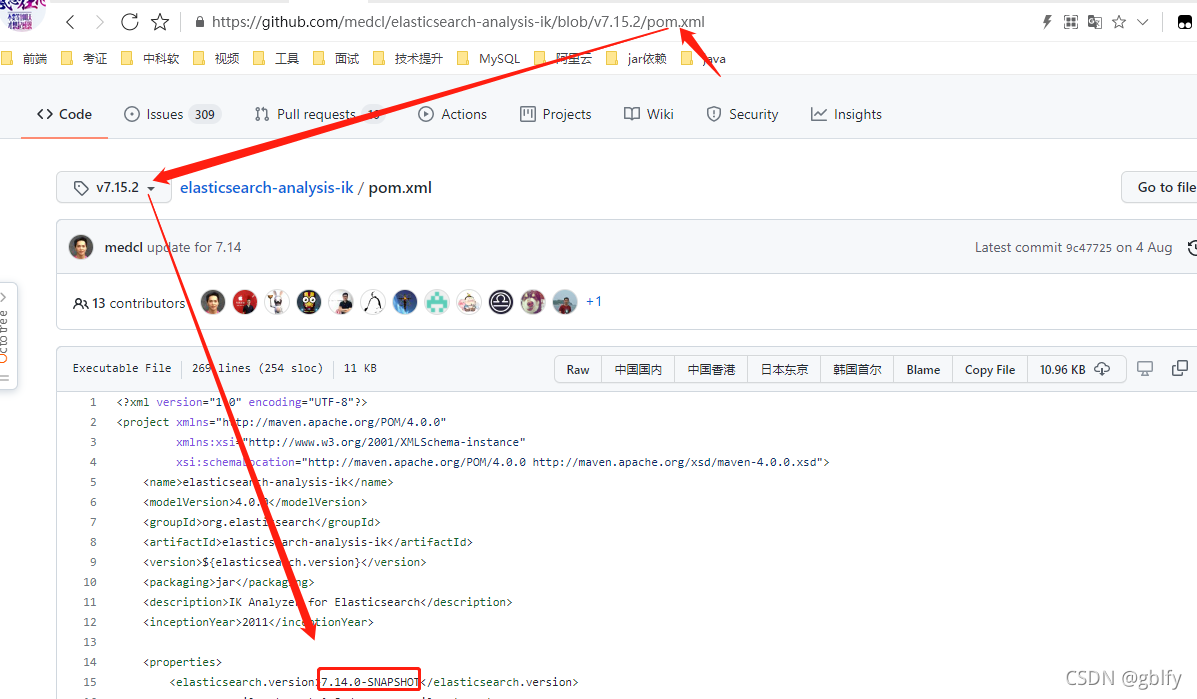The width and height of the screenshot is (1197, 699).
Task: Open the 前端 bookmarks folder
Action: point(24,59)
